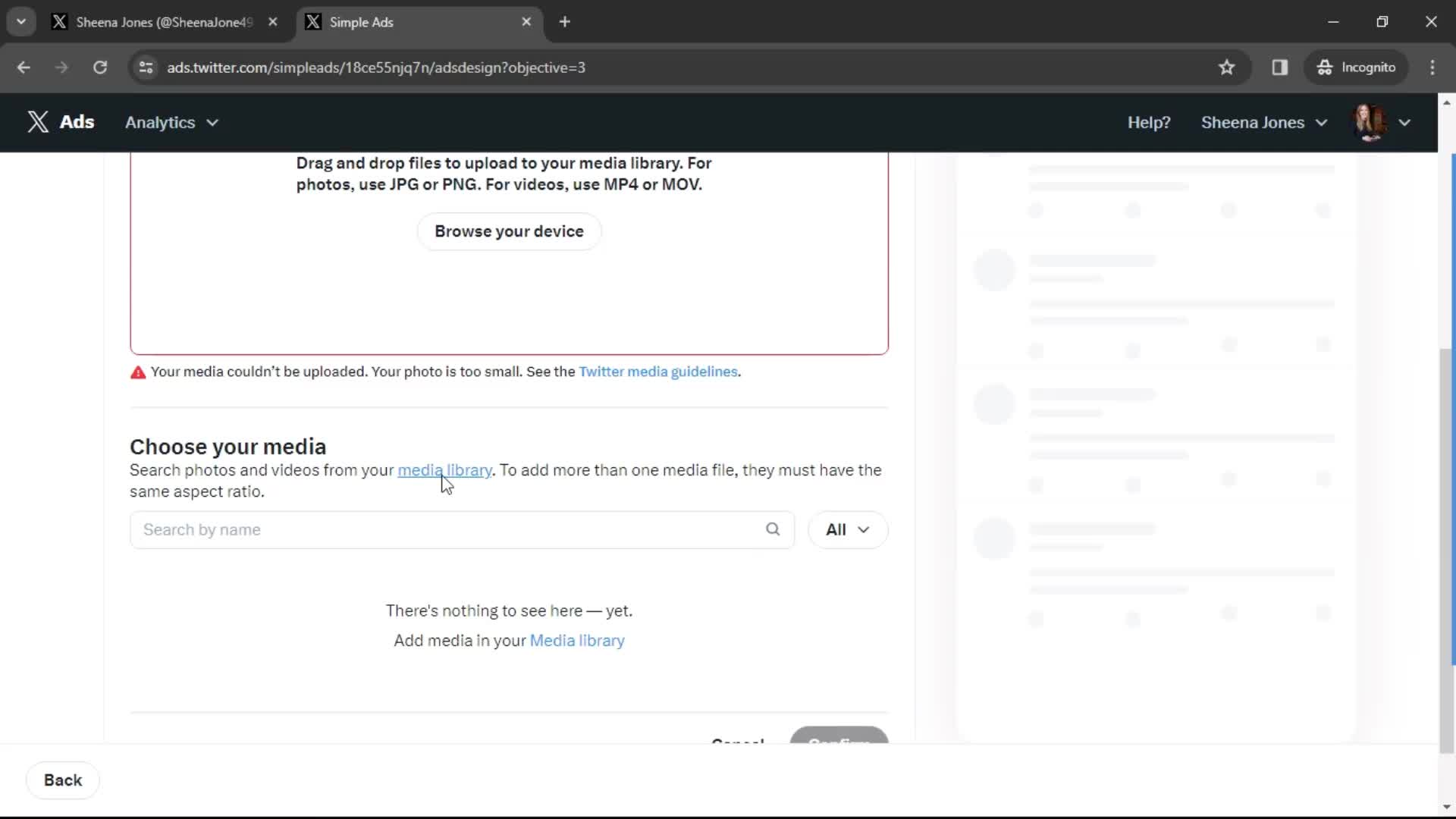Click the Twitter media guidelines link

658,371
